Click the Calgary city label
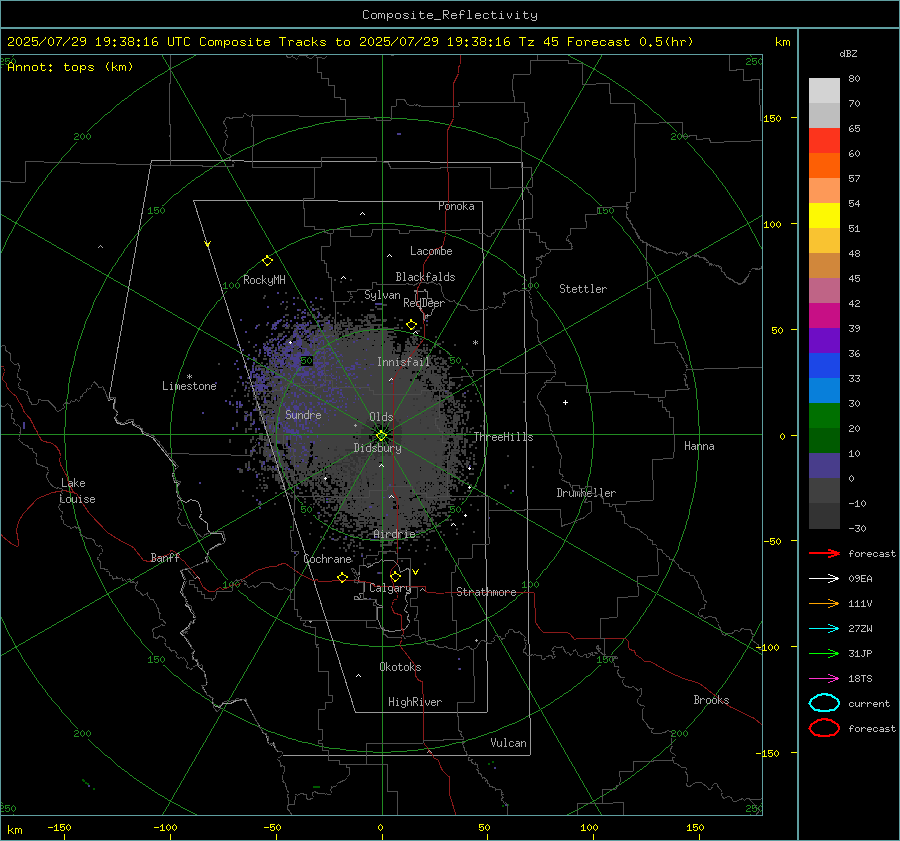The height and width of the screenshot is (841, 900). tap(390, 588)
